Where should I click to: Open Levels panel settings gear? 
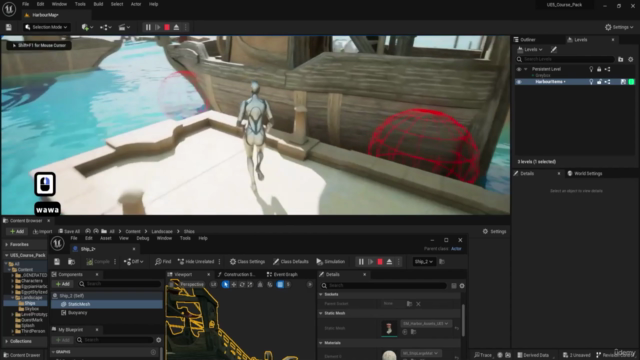[631, 59]
